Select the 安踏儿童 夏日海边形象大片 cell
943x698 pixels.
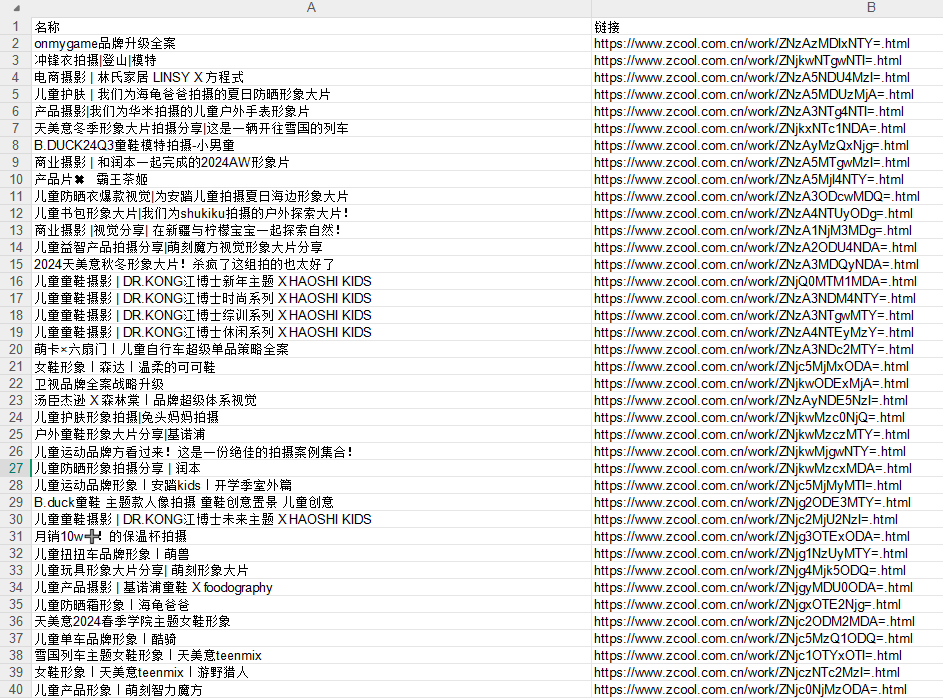311,197
